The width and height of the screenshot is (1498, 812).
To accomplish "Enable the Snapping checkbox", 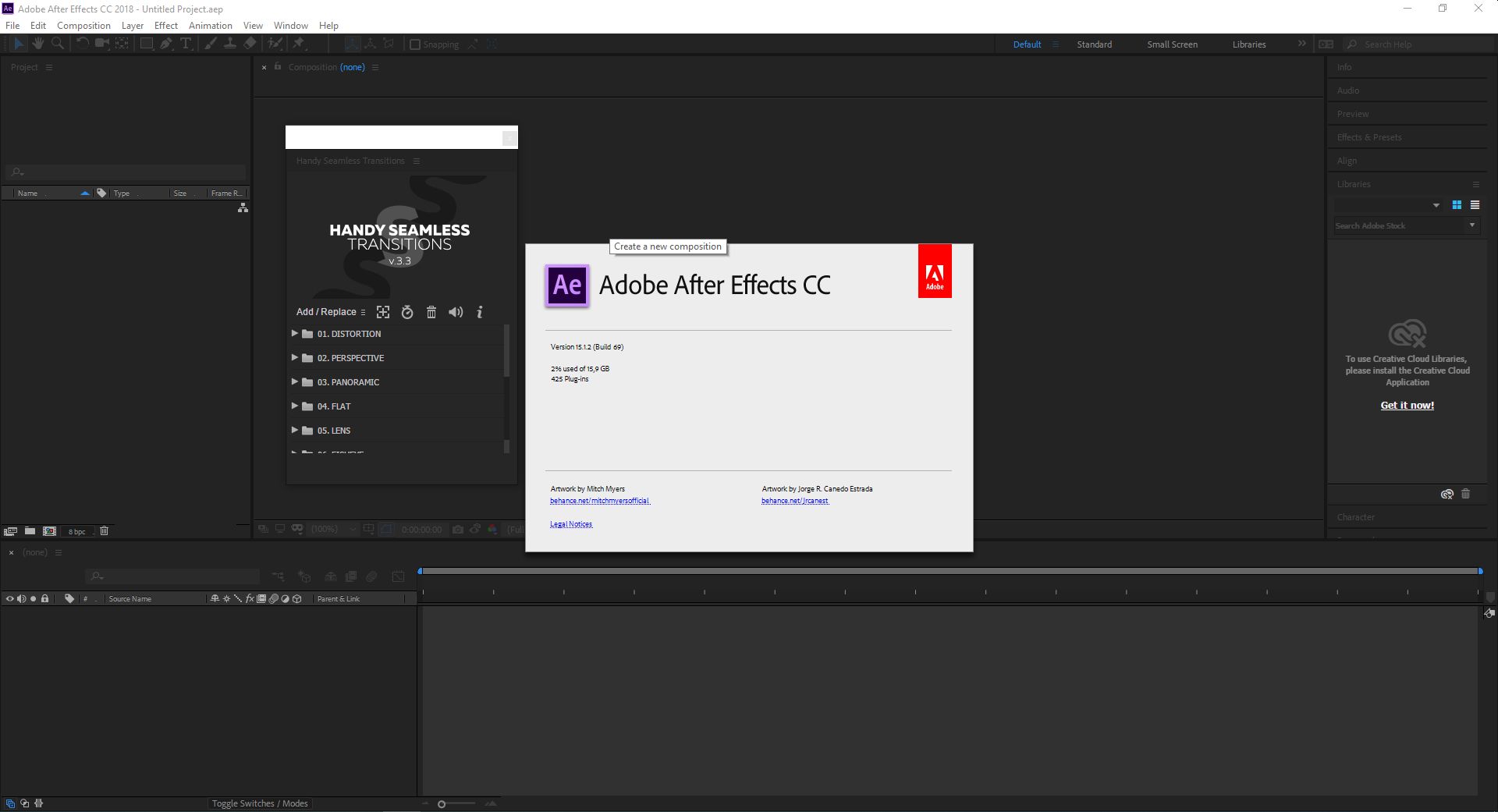I will (415, 44).
